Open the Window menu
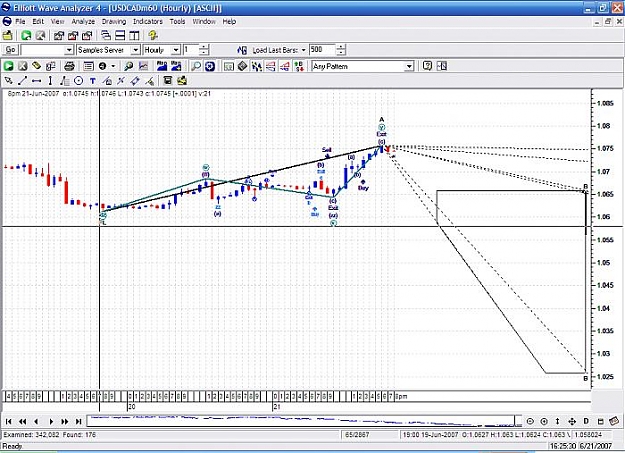625x453 pixels. [204, 22]
